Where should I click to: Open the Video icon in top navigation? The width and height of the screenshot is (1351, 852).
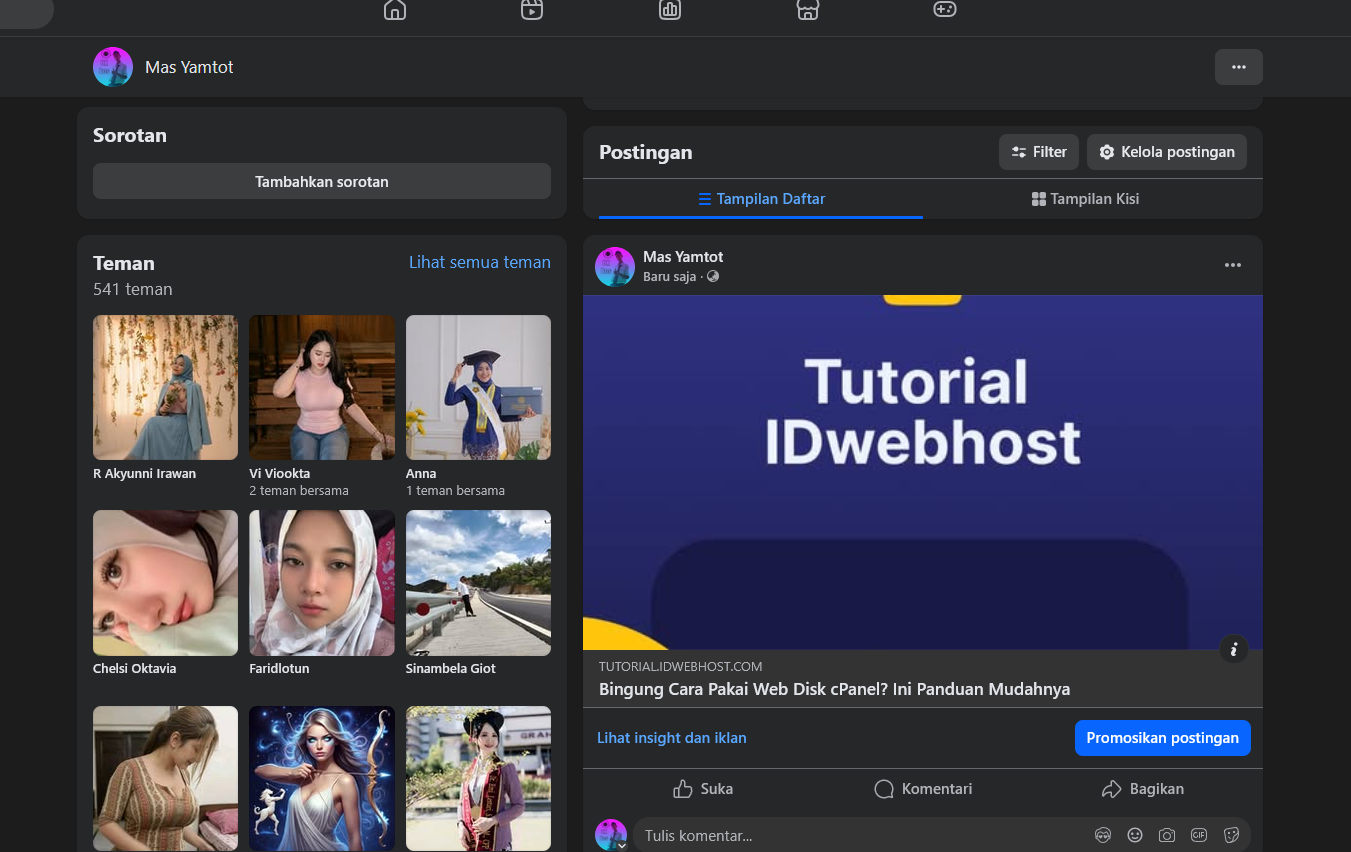click(532, 9)
